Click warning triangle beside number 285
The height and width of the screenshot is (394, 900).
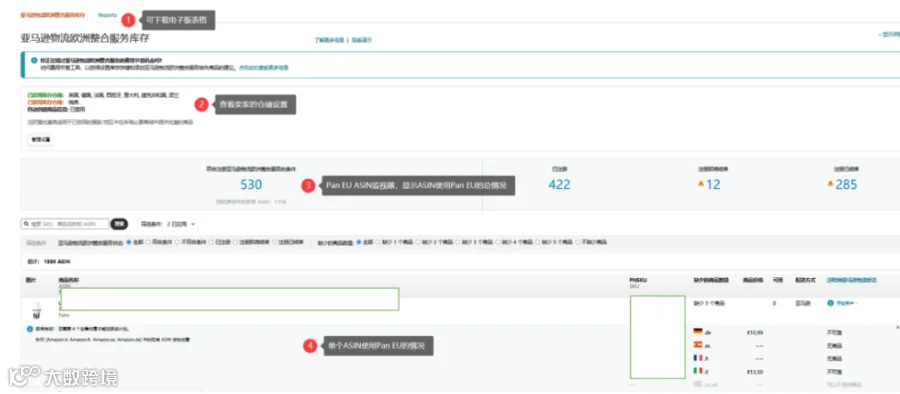(x=830, y=184)
